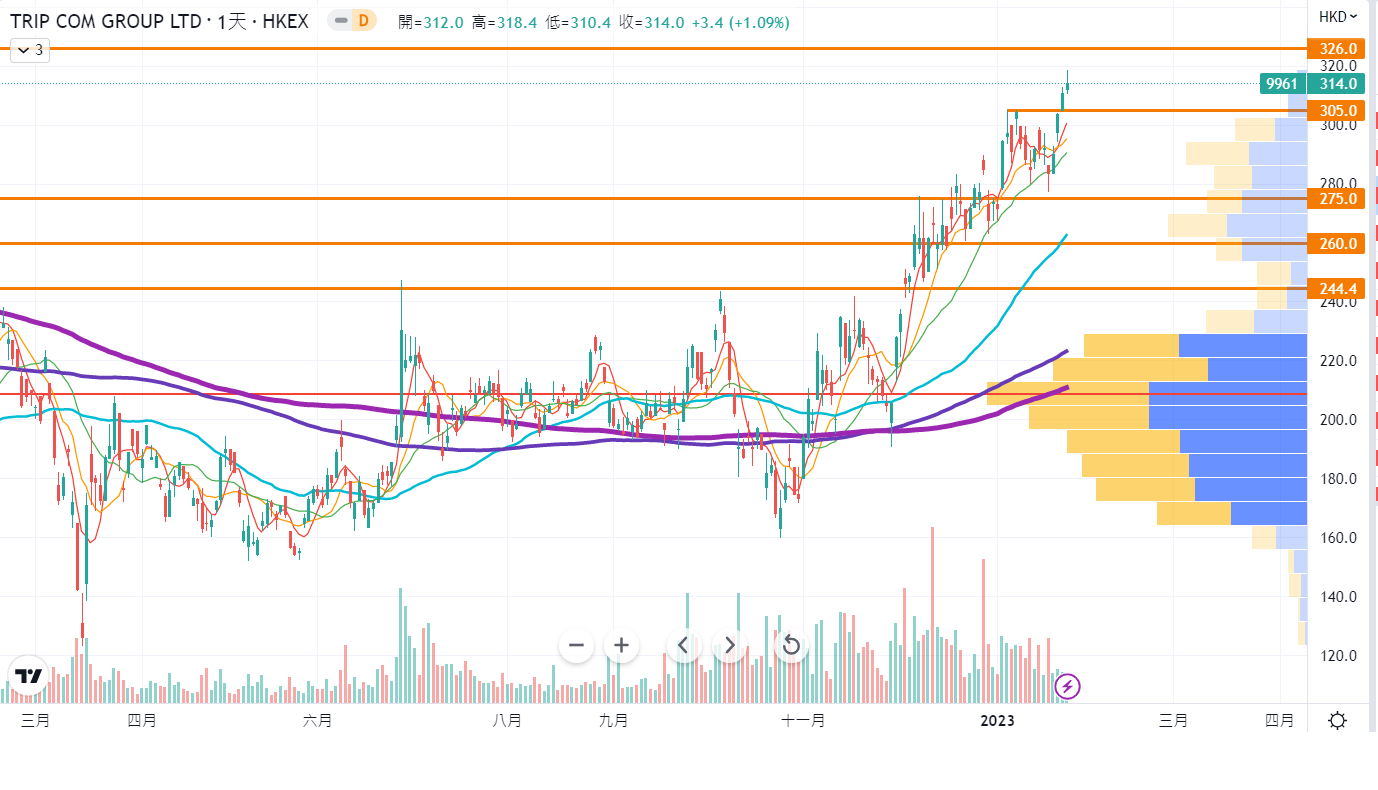Image resolution: width=1378 pixels, height=790 pixels.
Task: Click the purple lightning flash icon
Action: 1068,686
